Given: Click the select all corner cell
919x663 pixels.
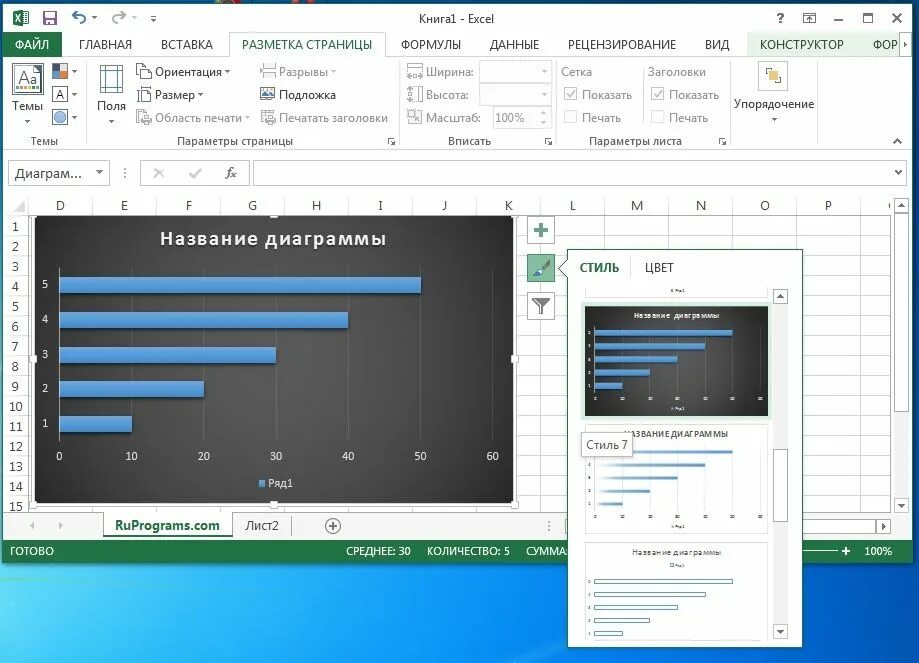Looking at the screenshot, I should (x=19, y=206).
